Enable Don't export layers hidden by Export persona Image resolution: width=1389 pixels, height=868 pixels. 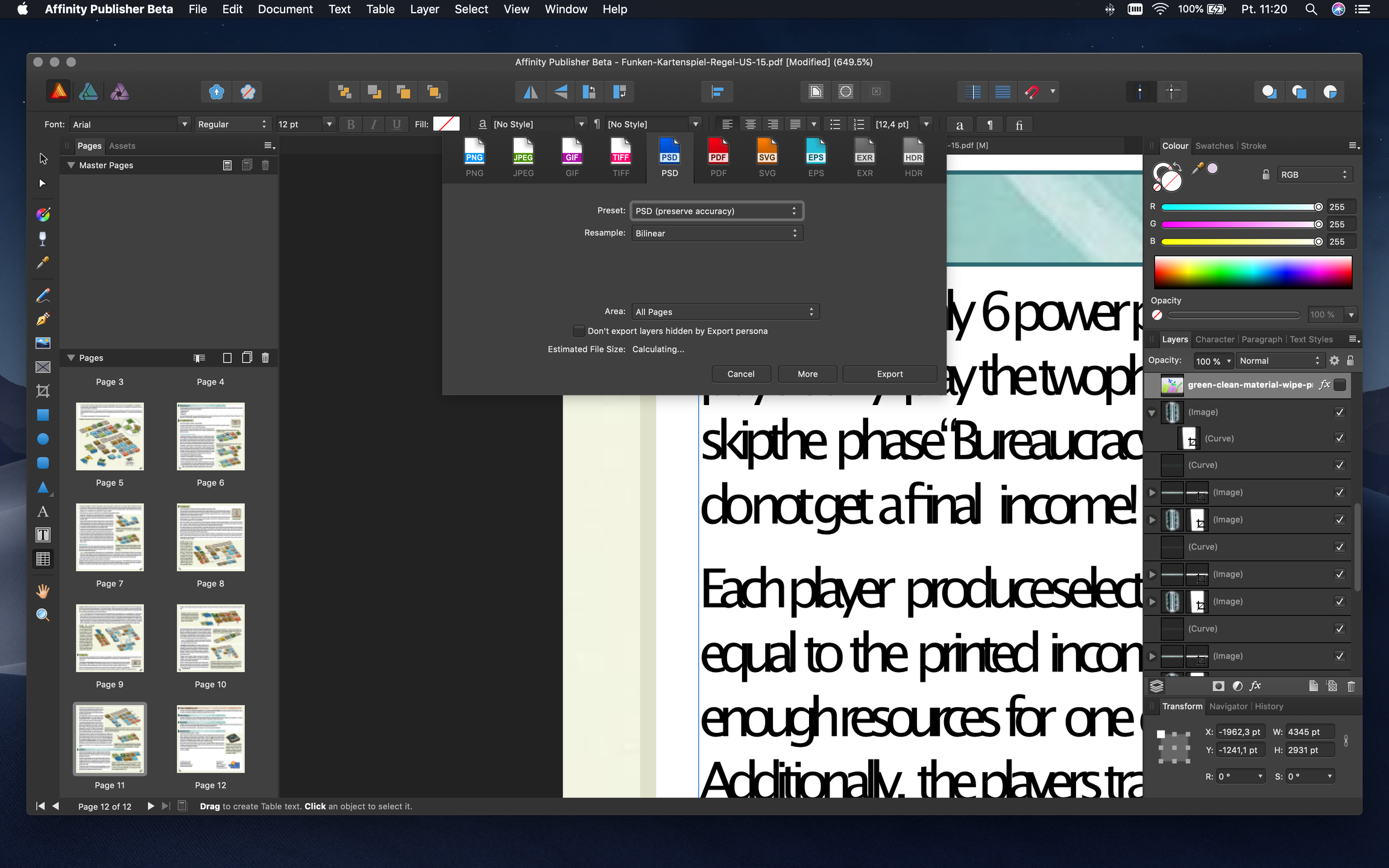pyautogui.click(x=579, y=331)
